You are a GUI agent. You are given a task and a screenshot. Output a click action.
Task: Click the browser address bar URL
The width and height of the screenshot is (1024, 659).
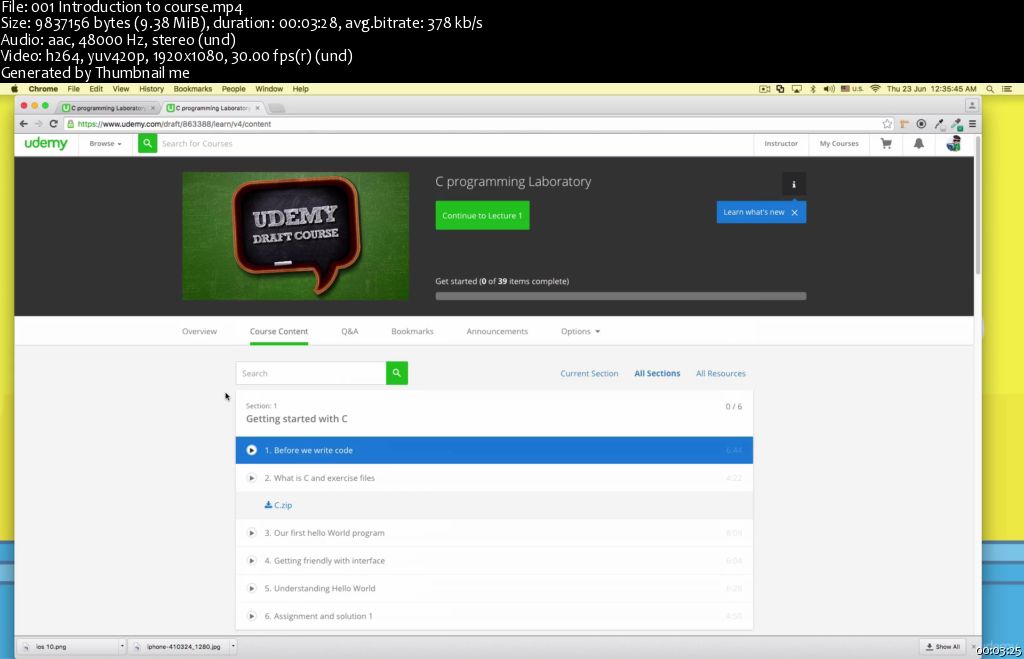tap(174, 124)
